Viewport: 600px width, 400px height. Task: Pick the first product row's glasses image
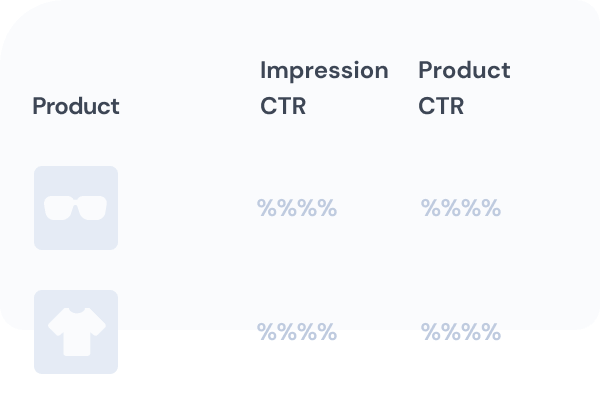(x=76, y=208)
